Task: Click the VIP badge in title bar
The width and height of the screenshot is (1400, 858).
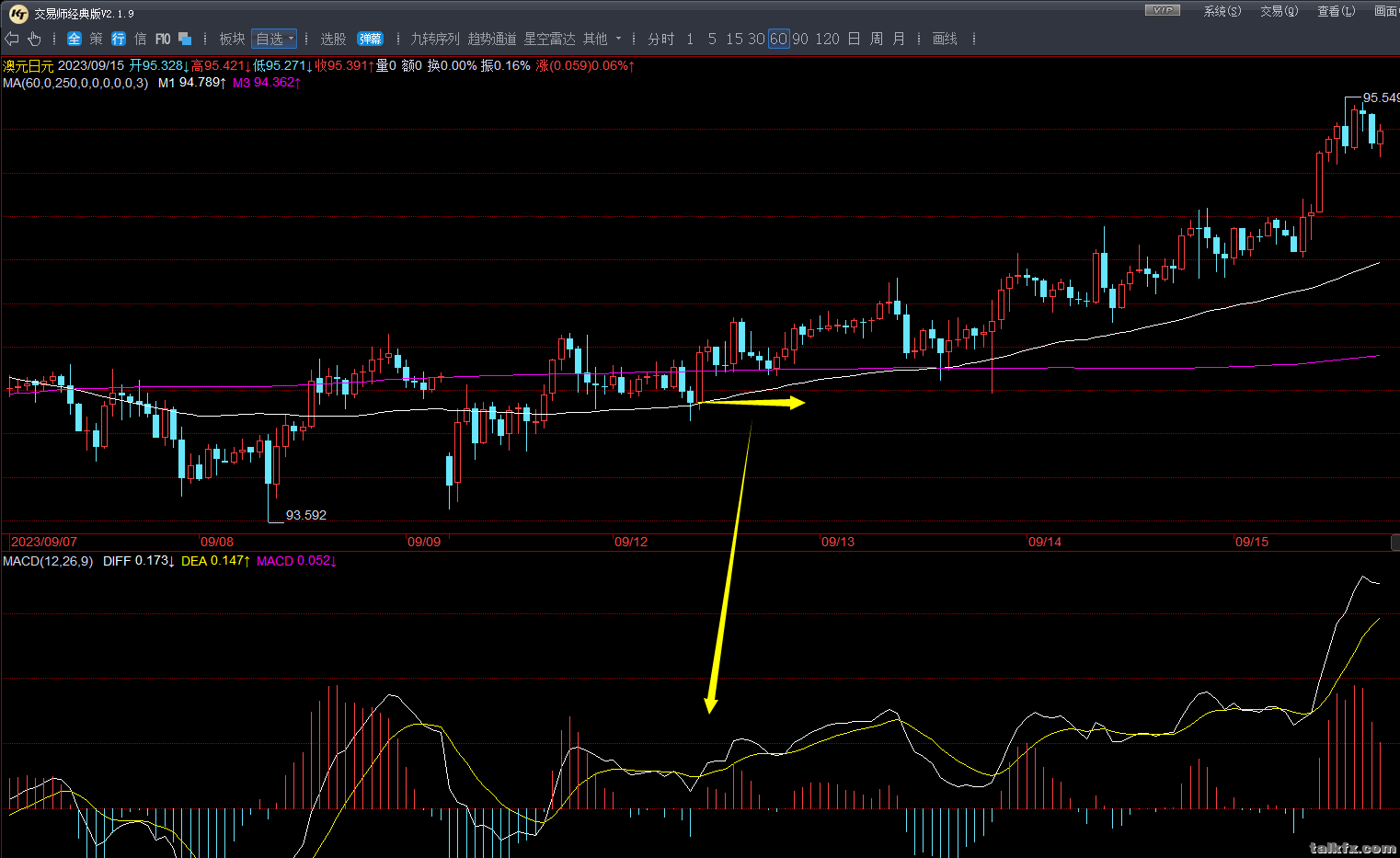Action: coord(1163,10)
